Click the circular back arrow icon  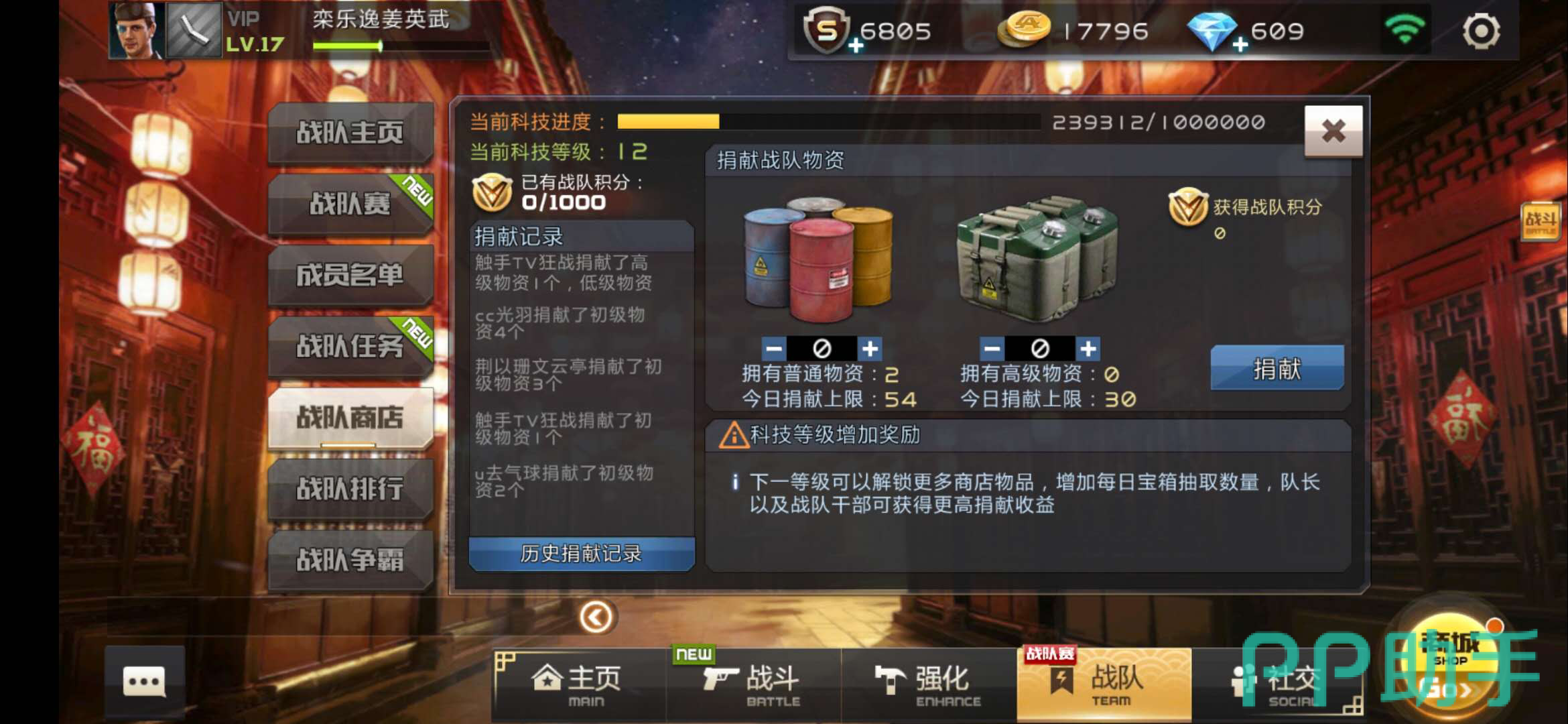pyautogui.click(x=596, y=617)
